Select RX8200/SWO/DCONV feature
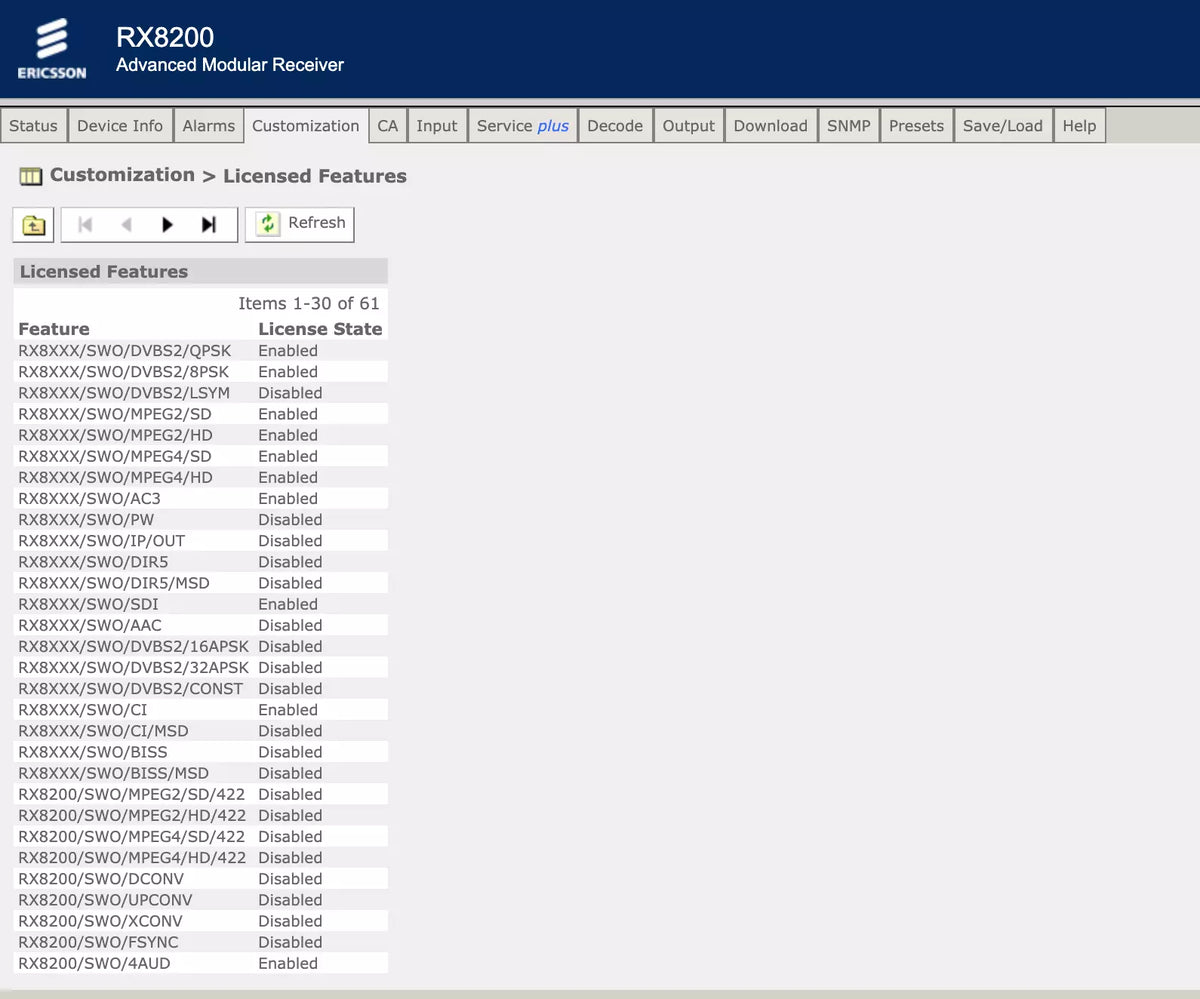Image resolution: width=1200 pixels, height=999 pixels. (x=101, y=879)
